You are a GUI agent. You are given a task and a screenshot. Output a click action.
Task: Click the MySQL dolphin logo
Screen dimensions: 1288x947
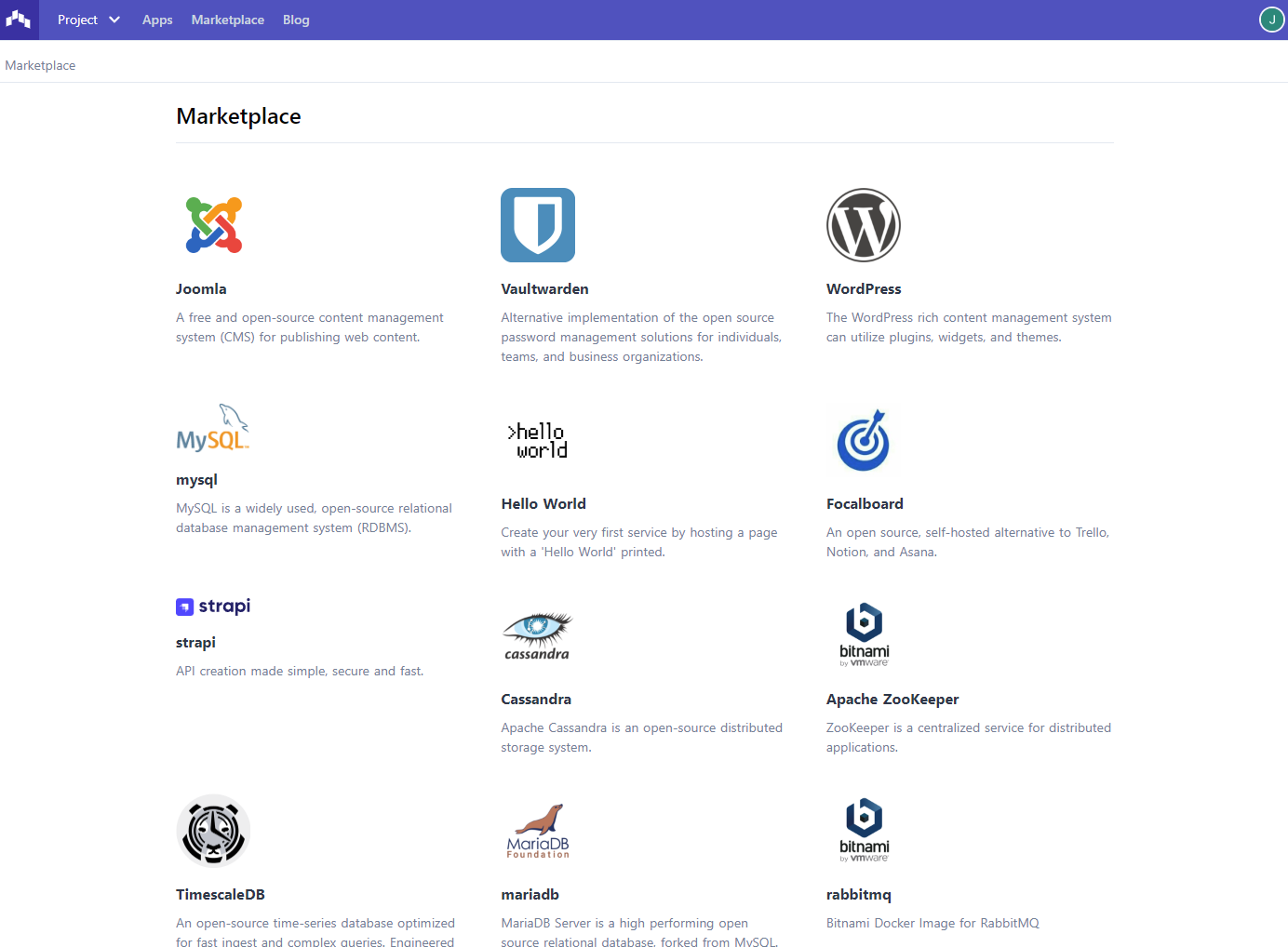tap(213, 428)
